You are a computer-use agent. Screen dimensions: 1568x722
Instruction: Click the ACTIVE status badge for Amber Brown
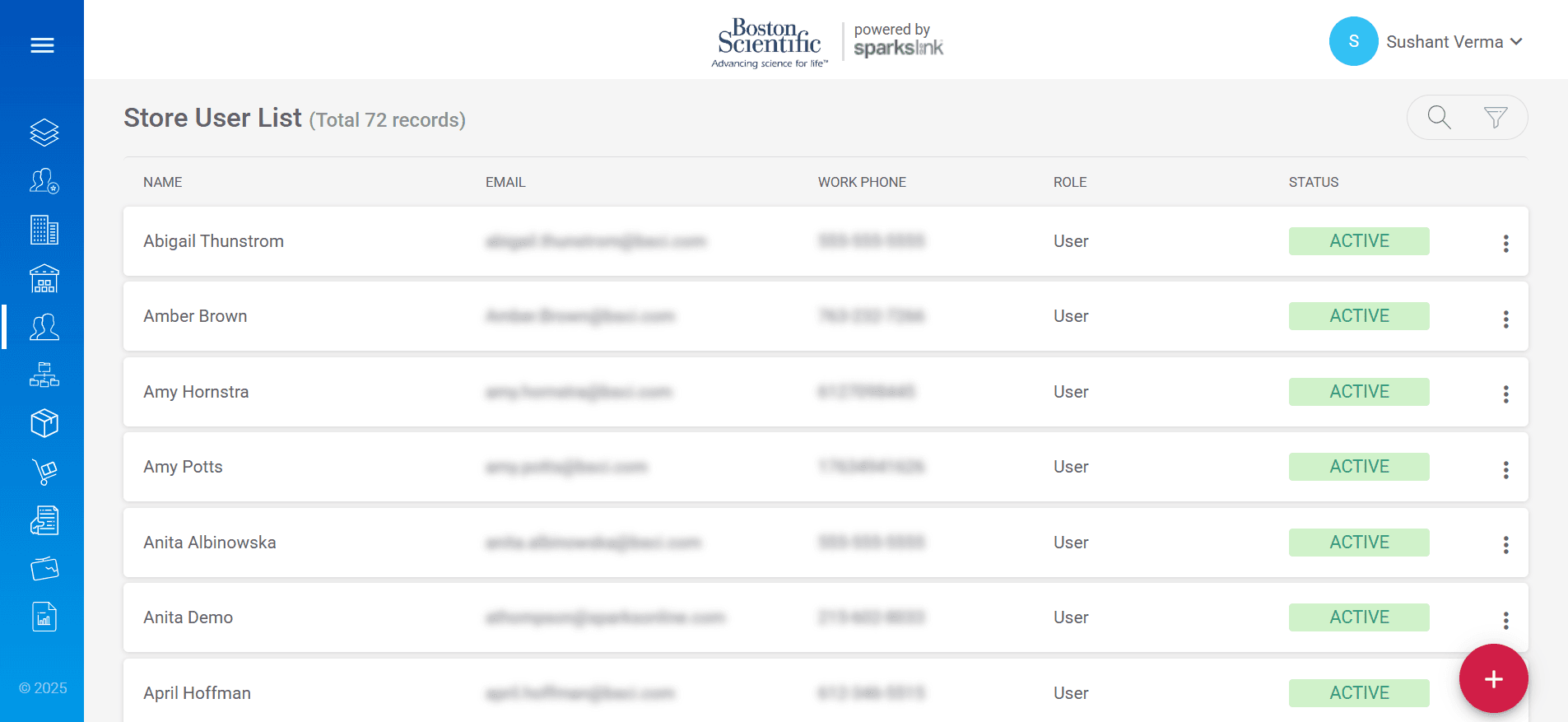(1358, 315)
